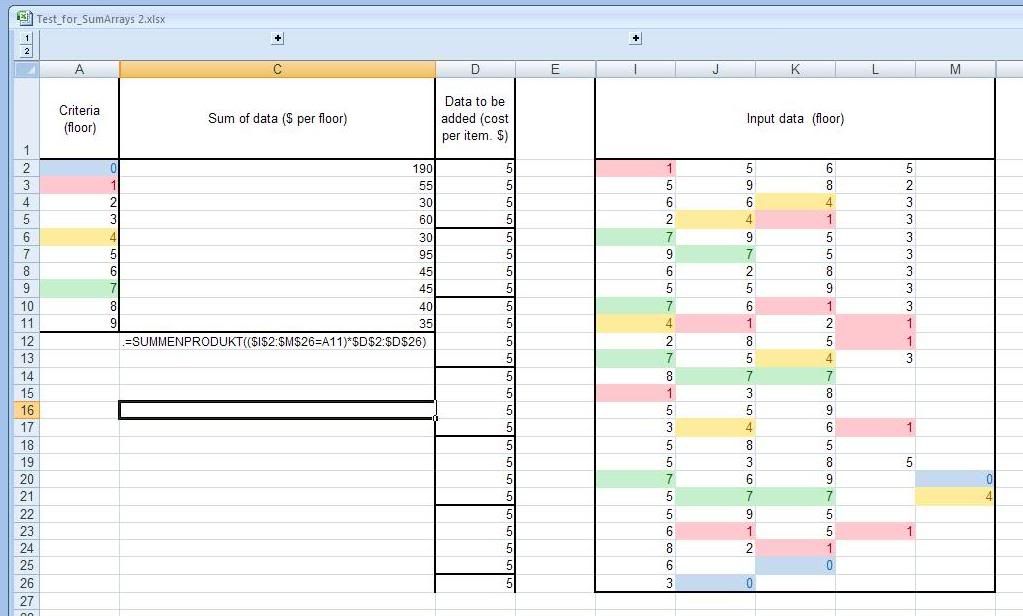Click the blue cell with 0 in J26
Viewport: 1023px width, 616px height.
[716, 583]
